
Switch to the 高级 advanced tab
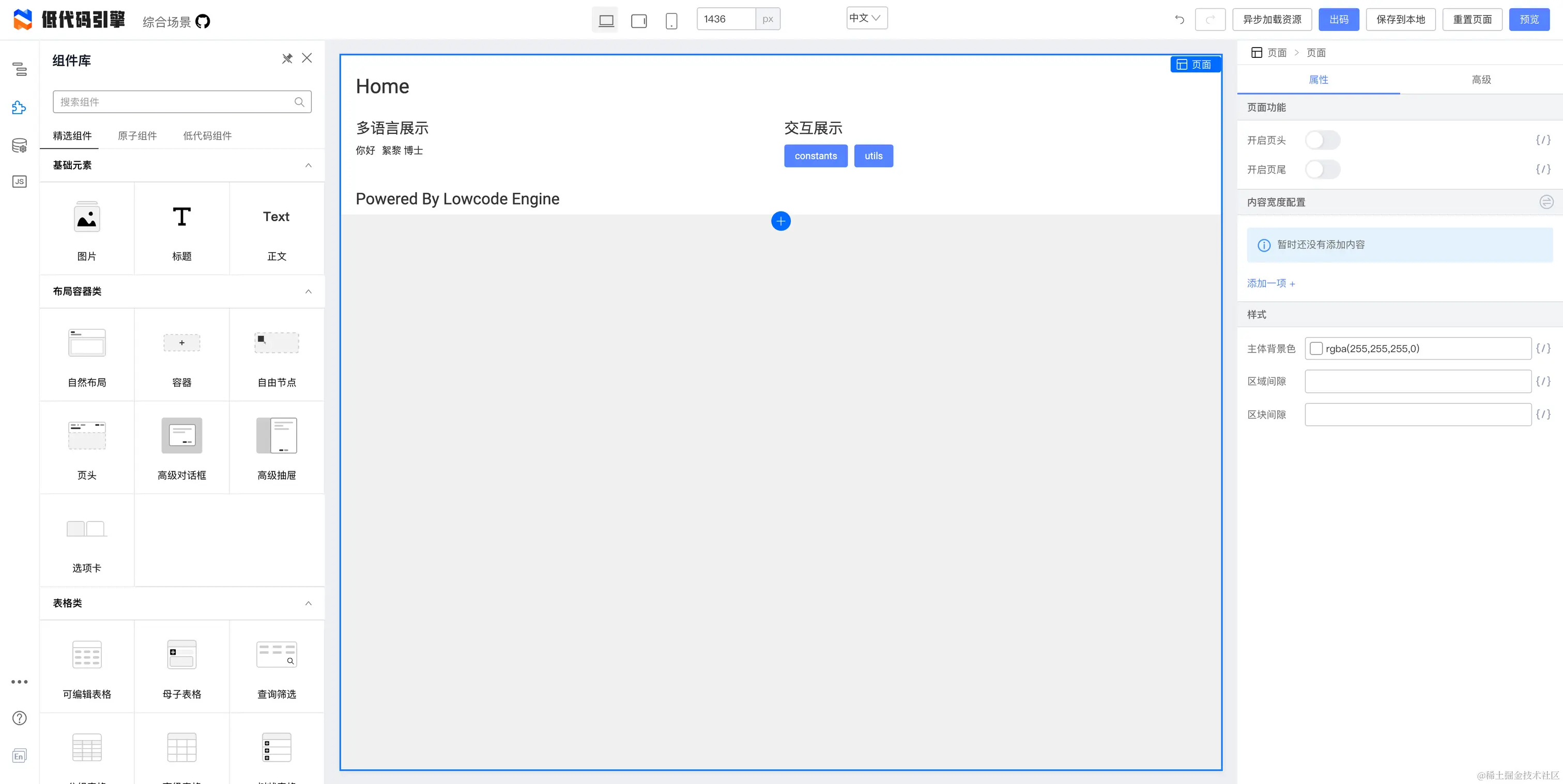(1481, 80)
